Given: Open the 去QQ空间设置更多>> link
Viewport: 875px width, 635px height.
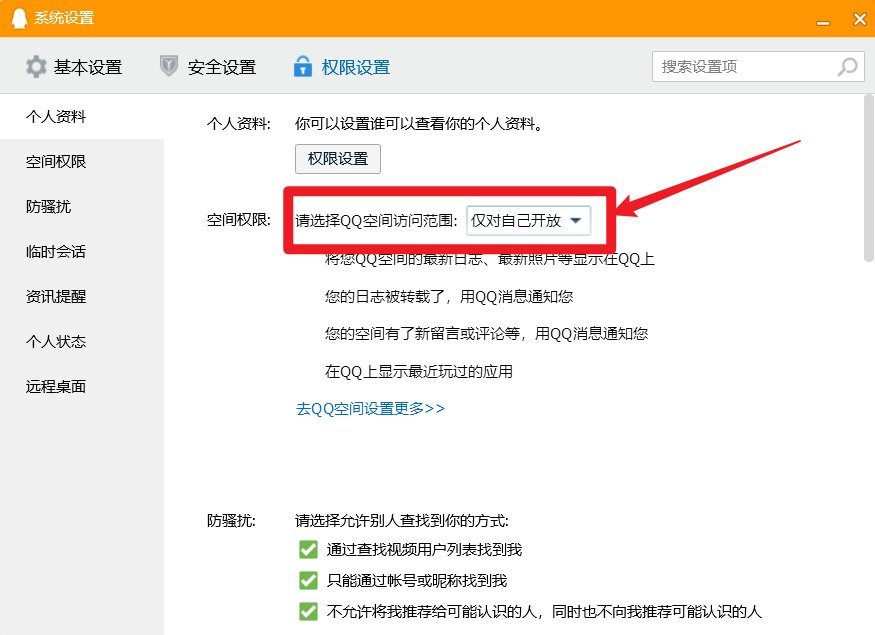Looking at the screenshot, I should tap(370, 408).
